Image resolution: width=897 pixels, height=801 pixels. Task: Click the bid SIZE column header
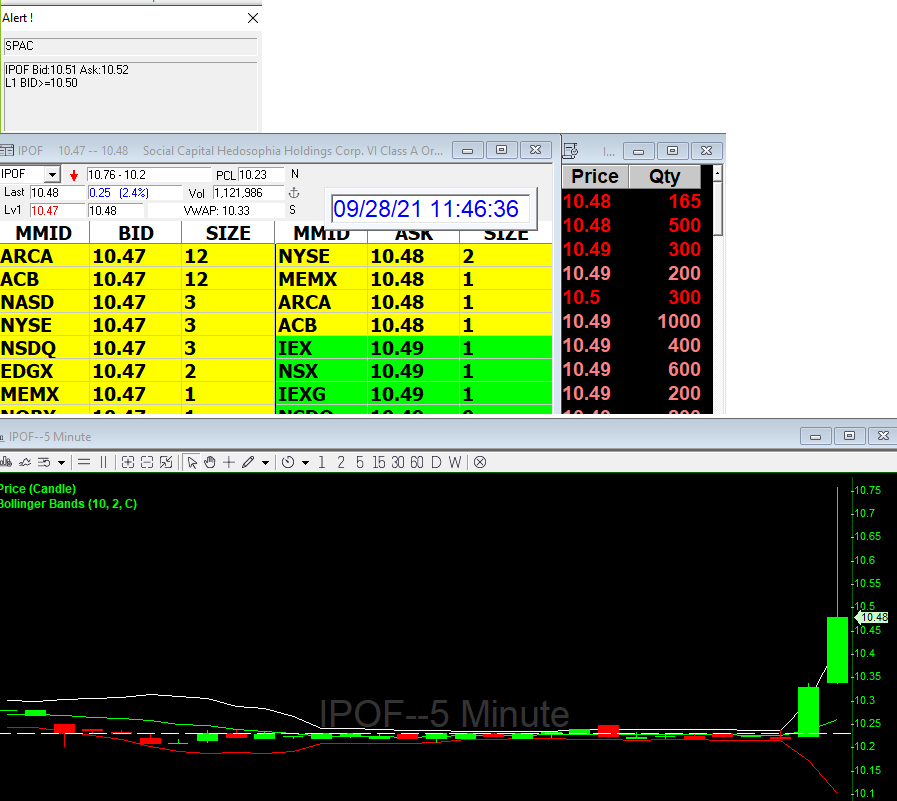pos(228,233)
